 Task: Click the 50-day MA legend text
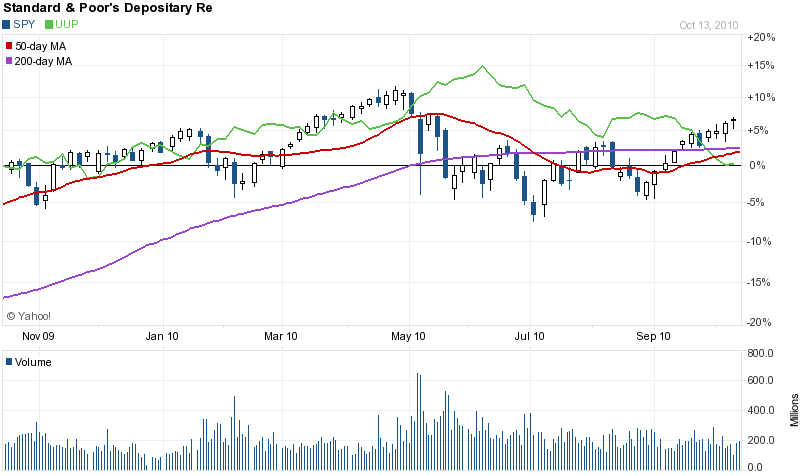(x=38, y=47)
